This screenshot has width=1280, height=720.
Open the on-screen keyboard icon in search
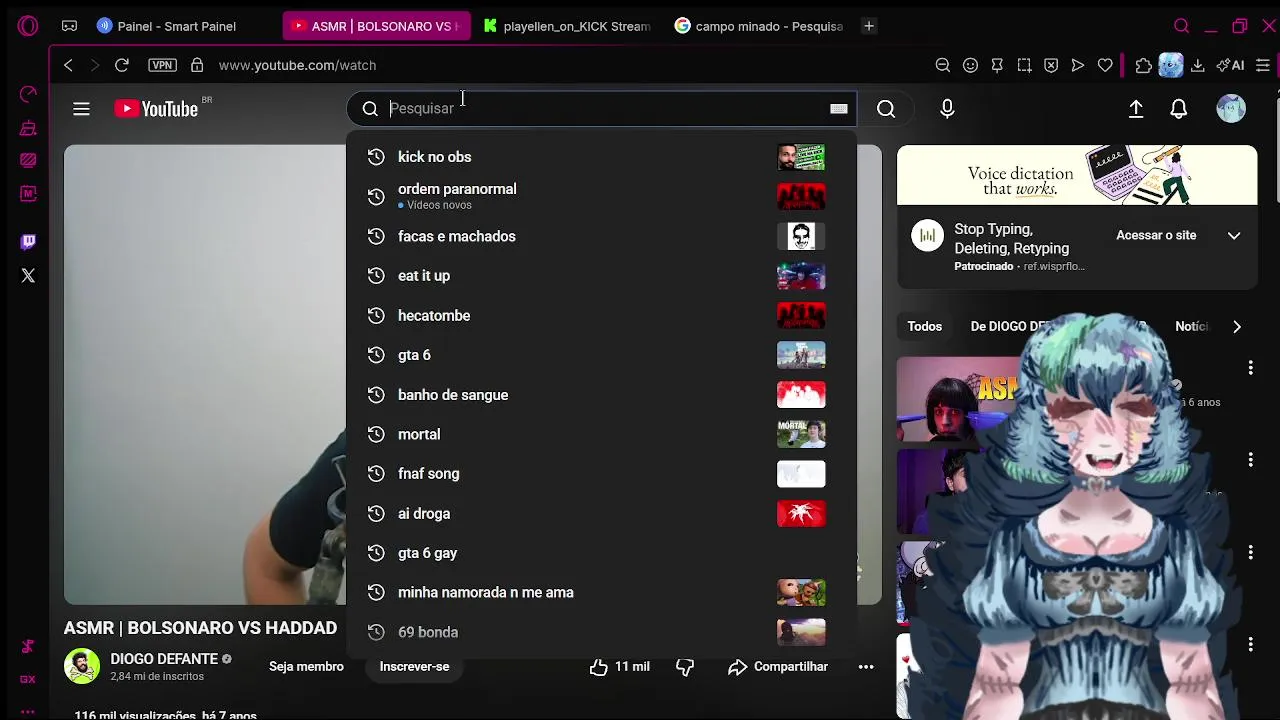coord(839,108)
